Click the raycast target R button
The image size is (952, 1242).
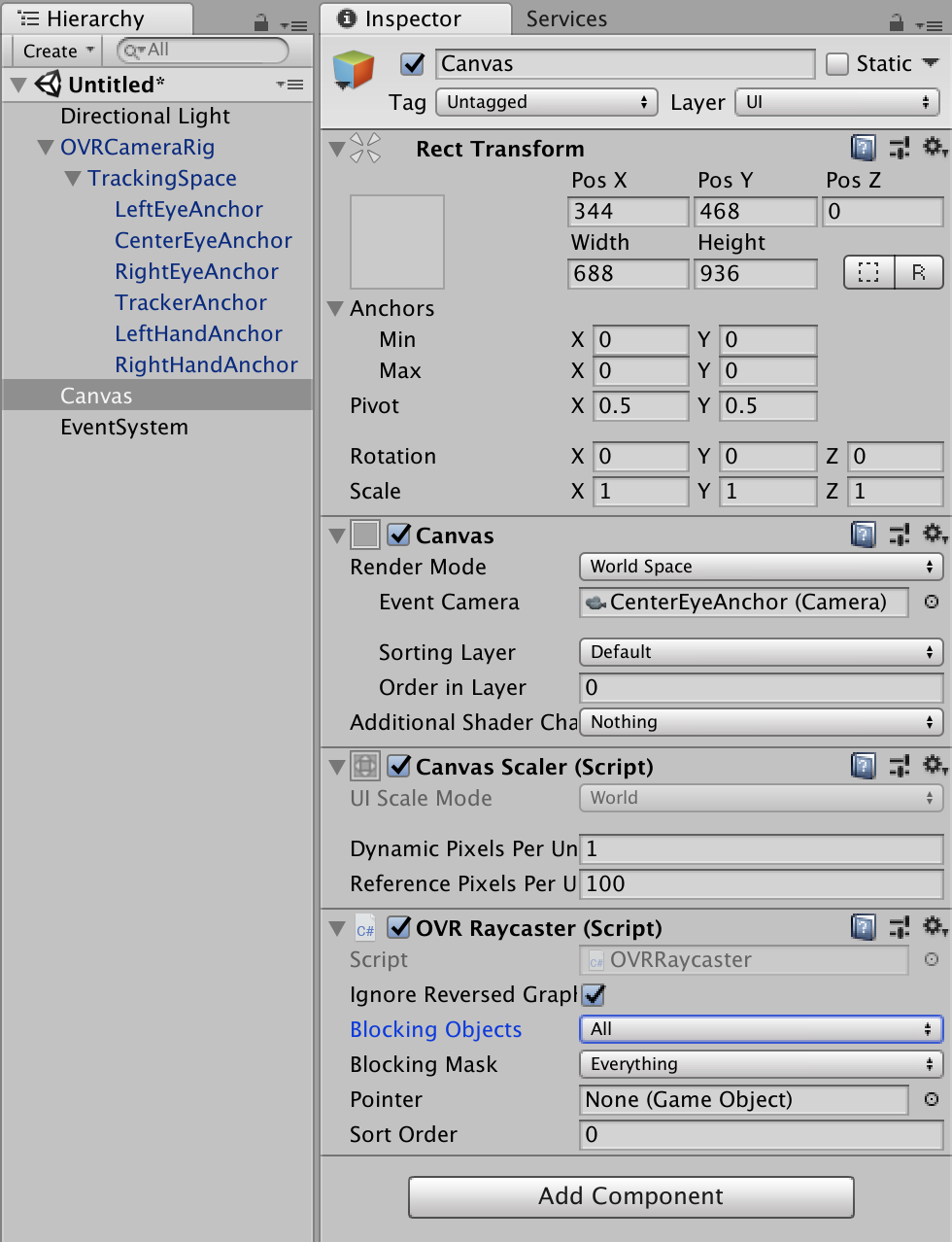point(918,272)
